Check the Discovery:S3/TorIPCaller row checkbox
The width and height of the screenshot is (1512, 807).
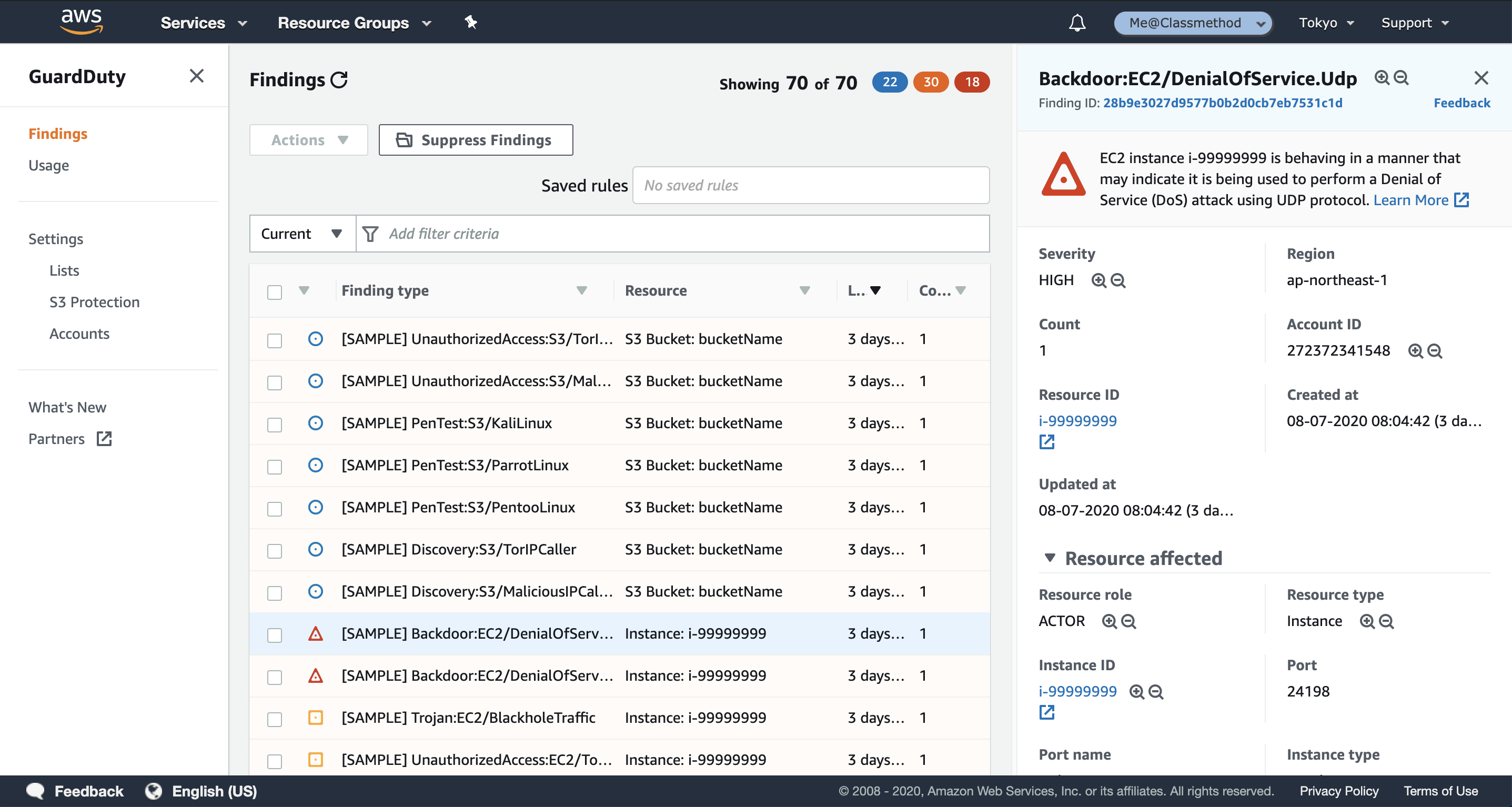click(275, 551)
